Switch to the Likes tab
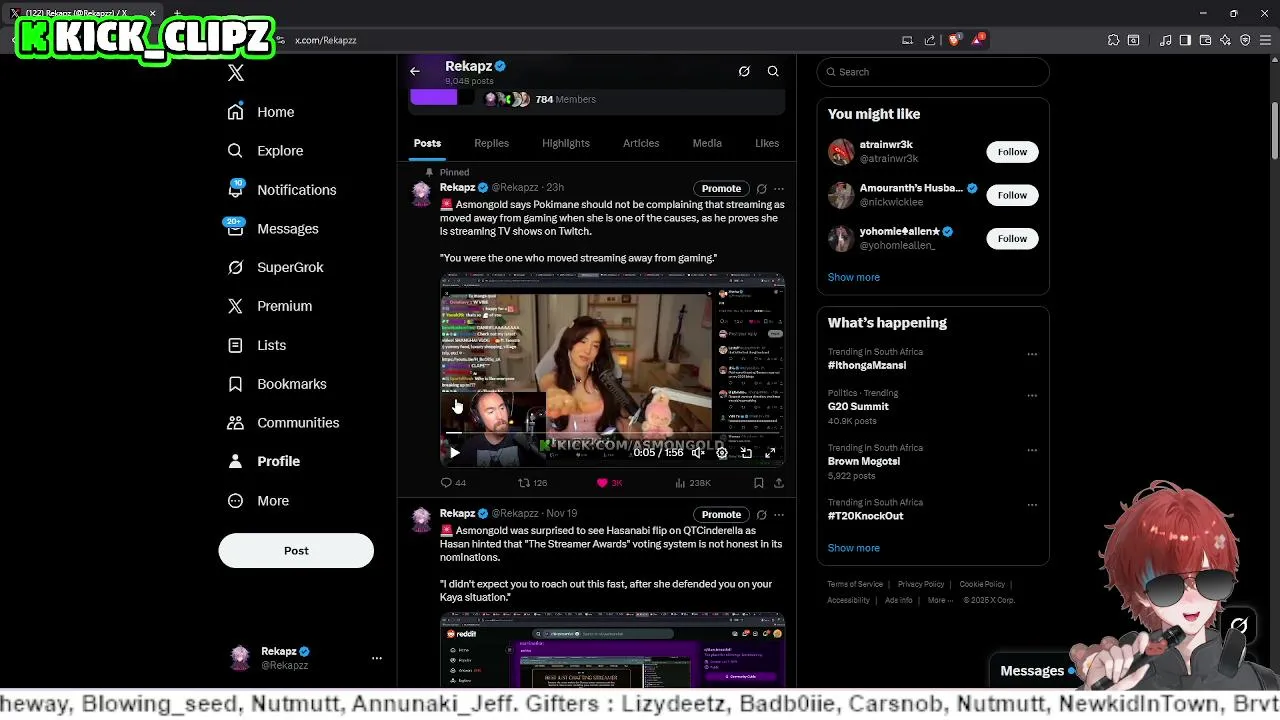Image resolution: width=1280 pixels, height=720 pixels. 767,143
